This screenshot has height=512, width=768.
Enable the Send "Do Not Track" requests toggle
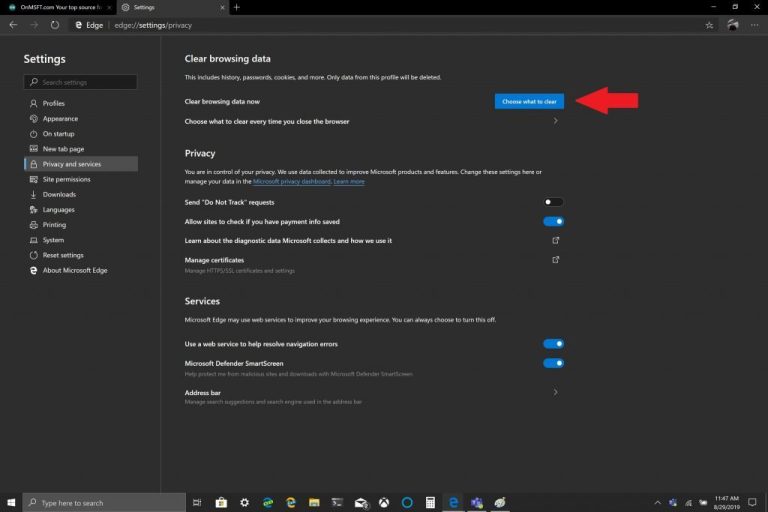click(553, 202)
